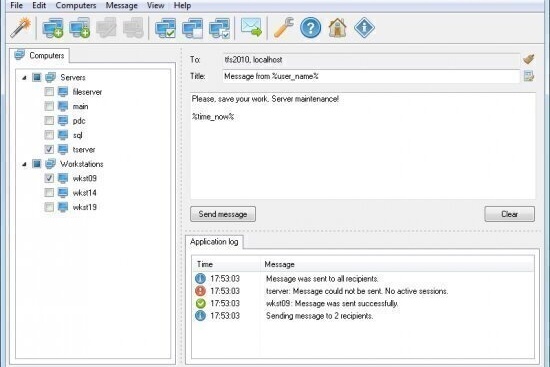Select the pdc tree item

[79, 121]
